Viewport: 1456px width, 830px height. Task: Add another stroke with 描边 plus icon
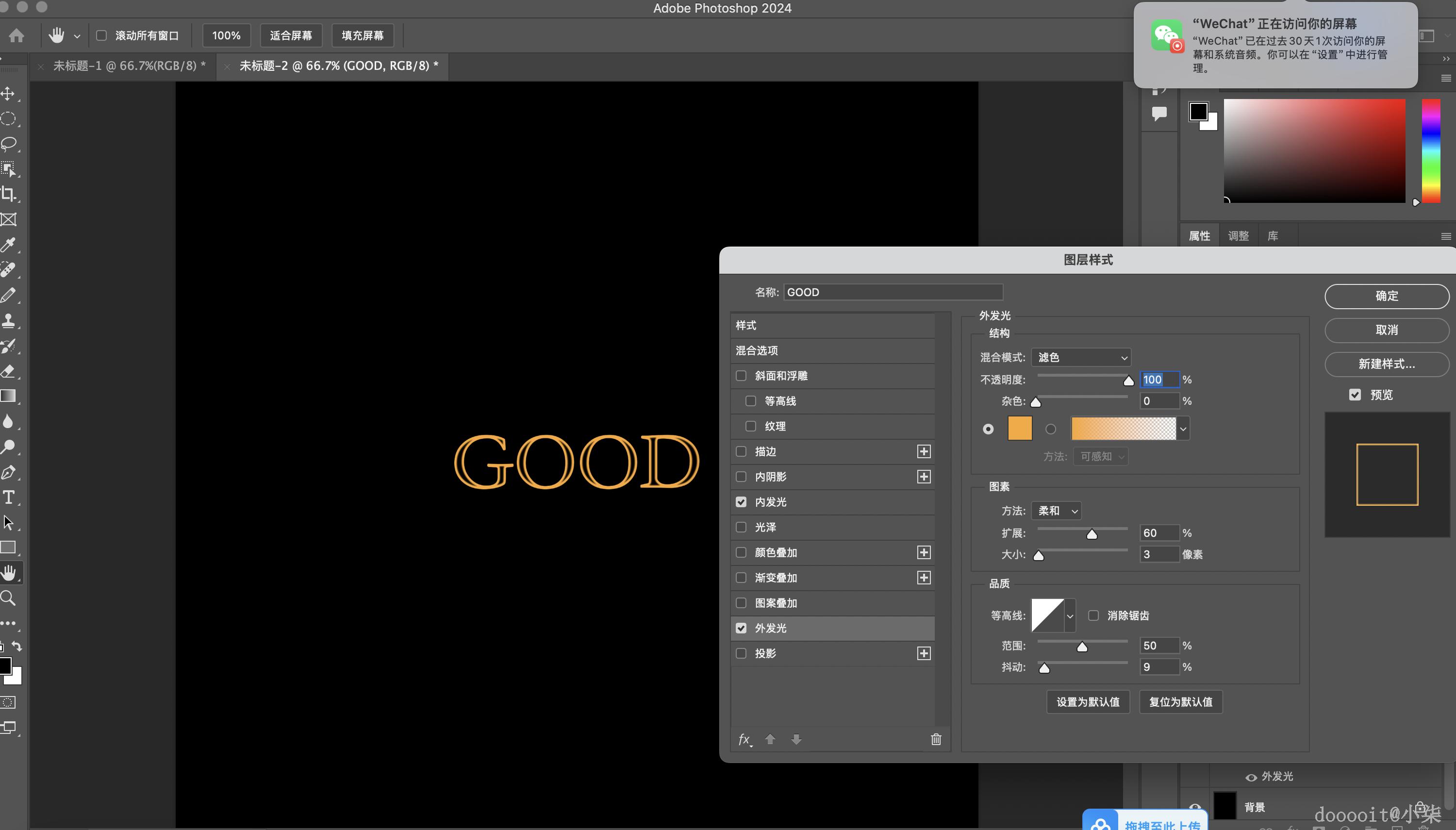tap(923, 451)
